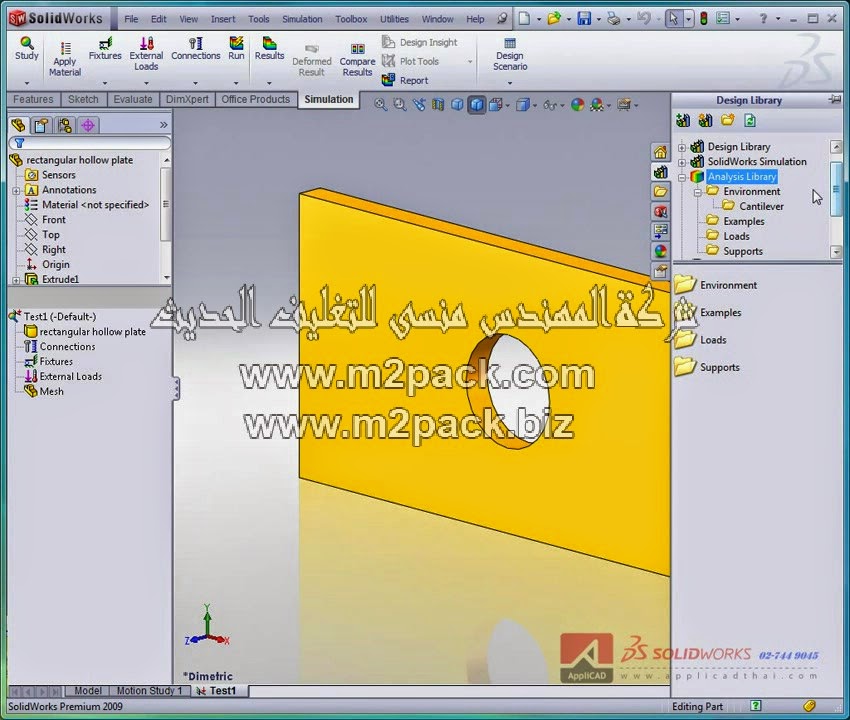
Task: Switch to Features tab
Action: tap(33, 99)
